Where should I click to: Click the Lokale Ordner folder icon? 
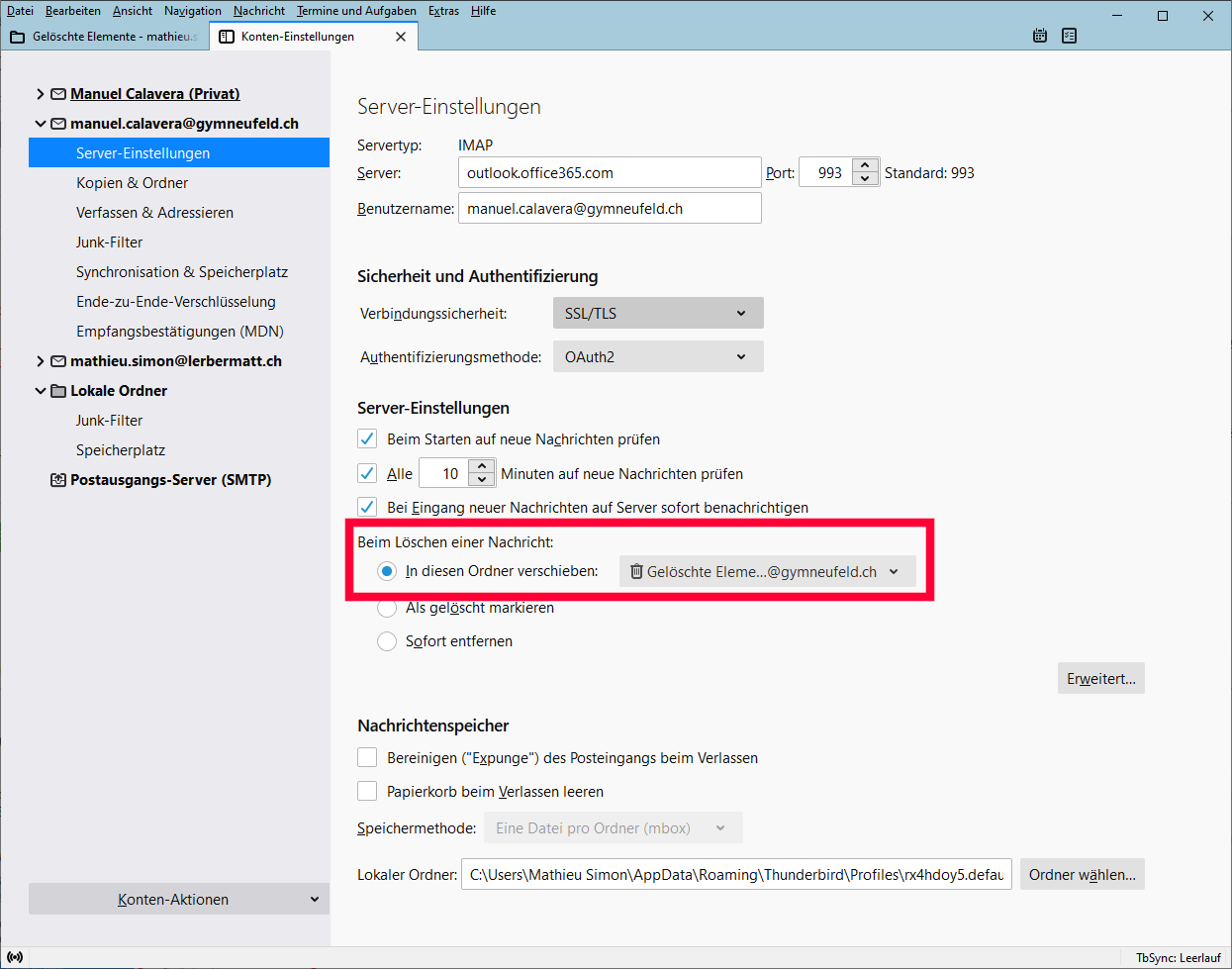coord(58,391)
